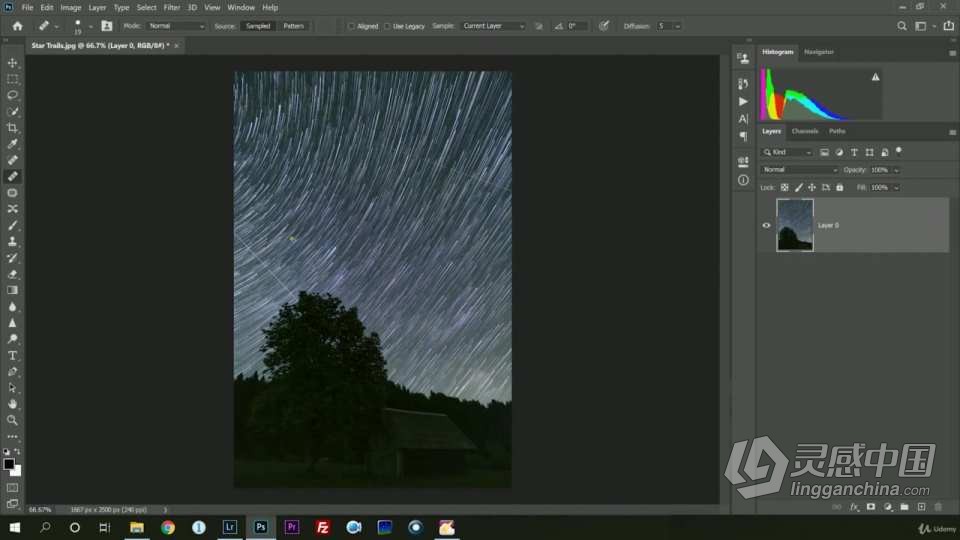
Task: Toggle visibility of Layer 0
Action: [x=766, y=225]
